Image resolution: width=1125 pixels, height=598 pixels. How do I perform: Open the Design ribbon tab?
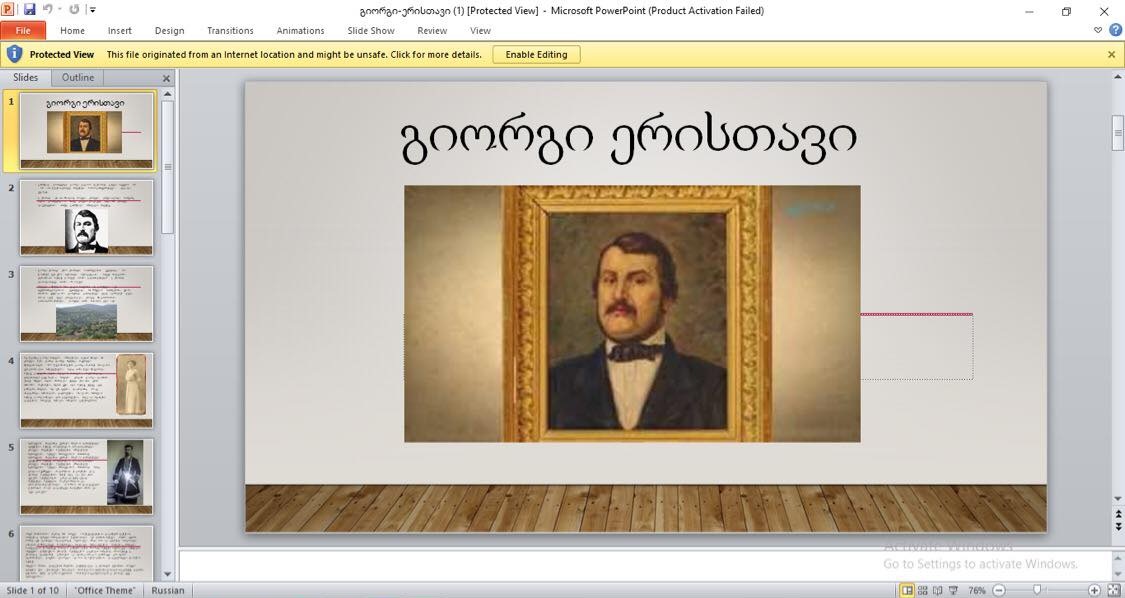pos(169,31)
